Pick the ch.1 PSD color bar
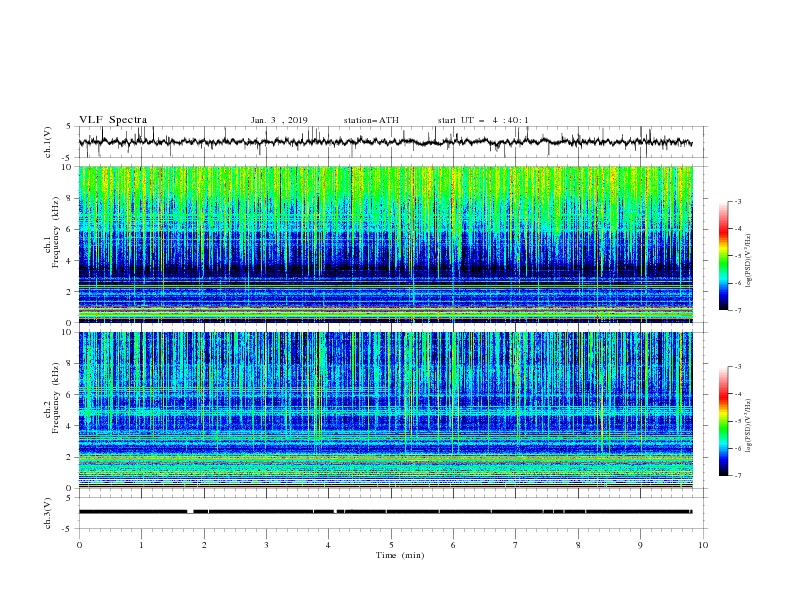This screenshot has height=612, width=792. click(723, 255)
